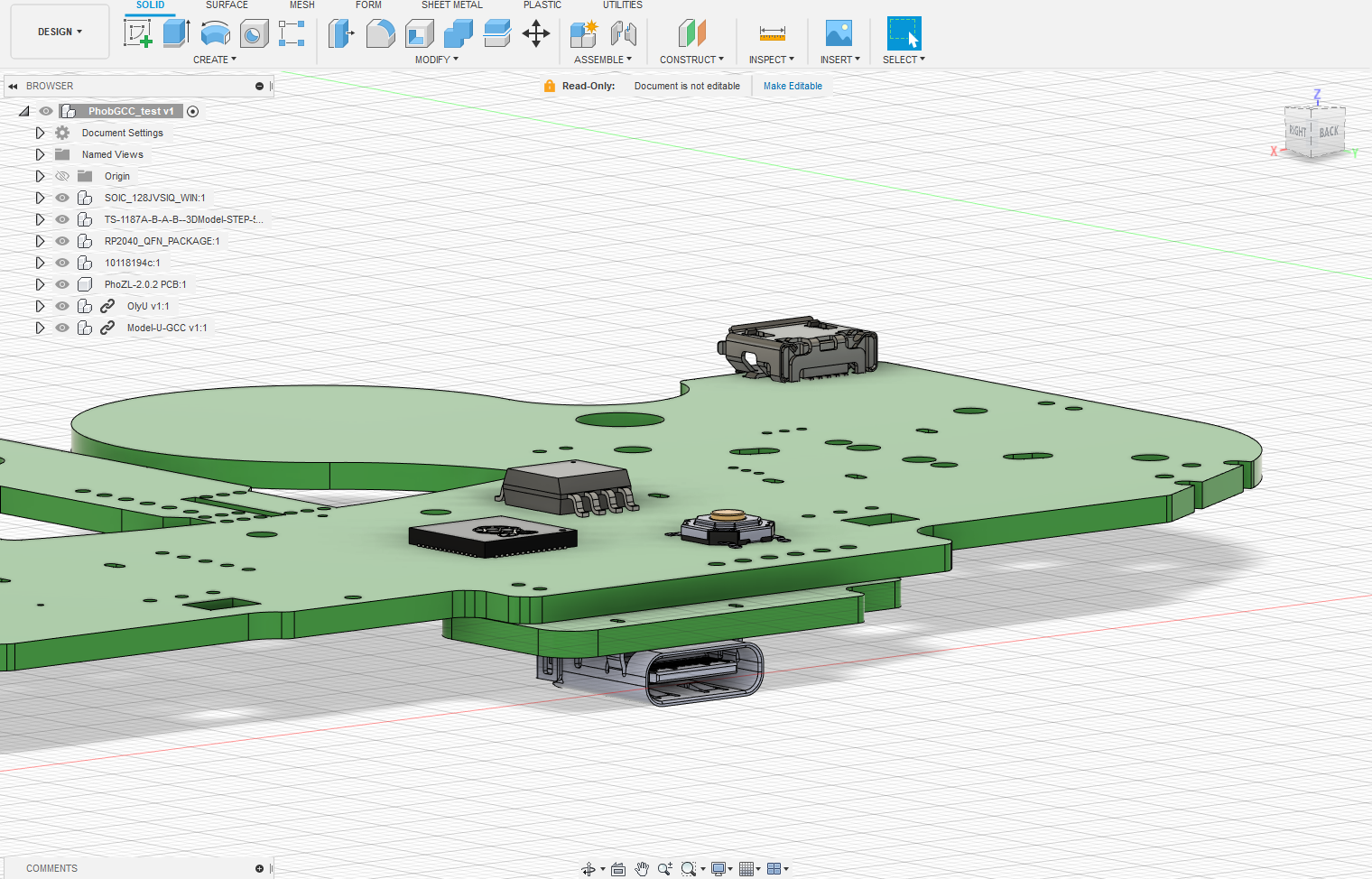Toggle visibility of PhoZL-2.0.2 PCB:1
The height and width of the screenshot is (879, 1372).
tap(62, 284)
